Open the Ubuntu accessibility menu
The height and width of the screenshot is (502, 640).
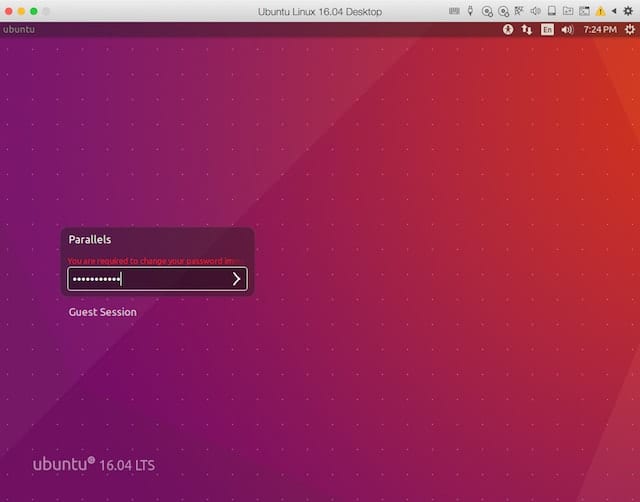click(x=508, y=30)
